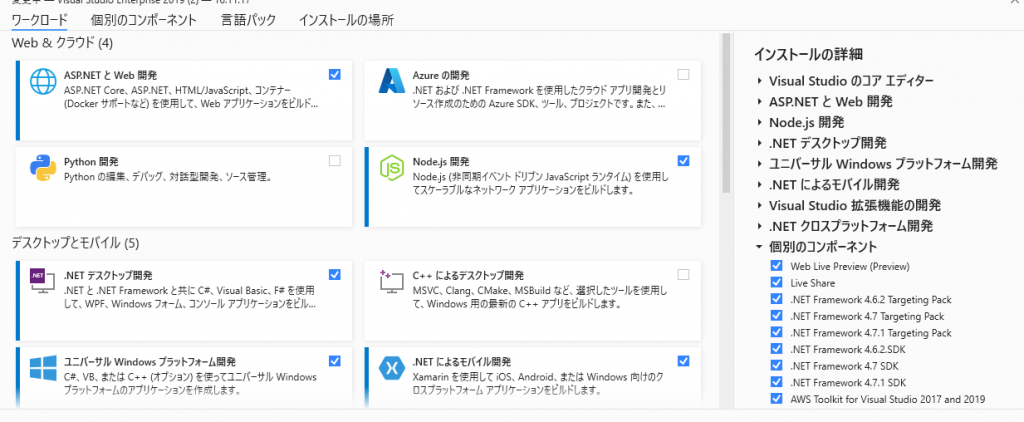Select the ASP.NET と Web 開発 card title
The width and height of the screenshot is (1024, 422).
pyautogui.click(x=110, y=75)
